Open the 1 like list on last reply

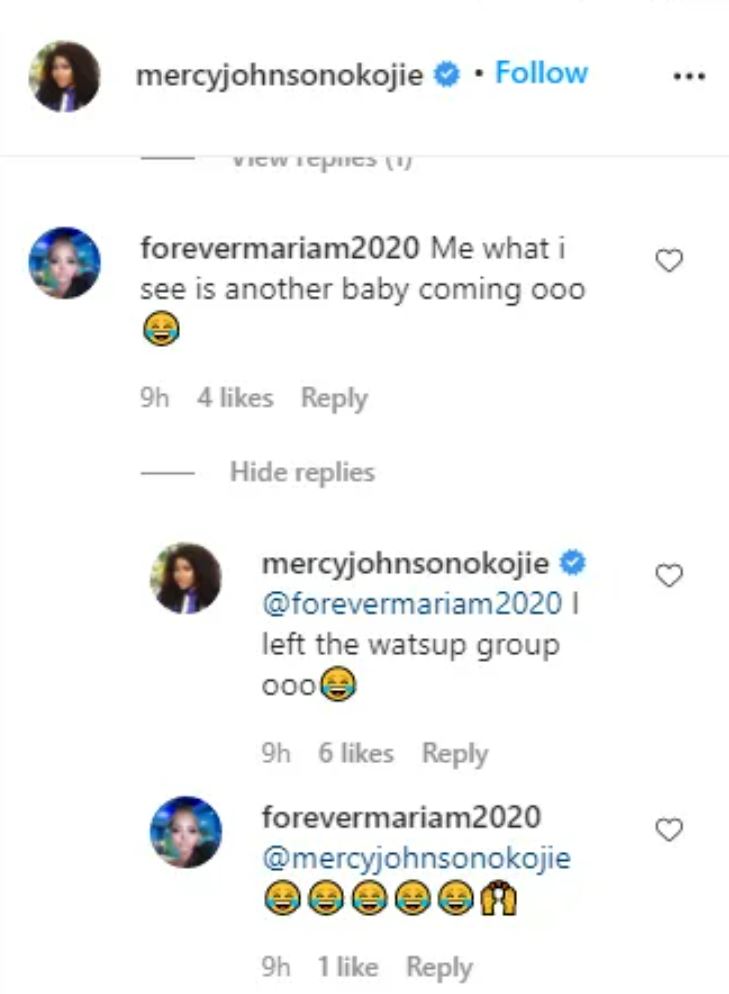point(348,967)
